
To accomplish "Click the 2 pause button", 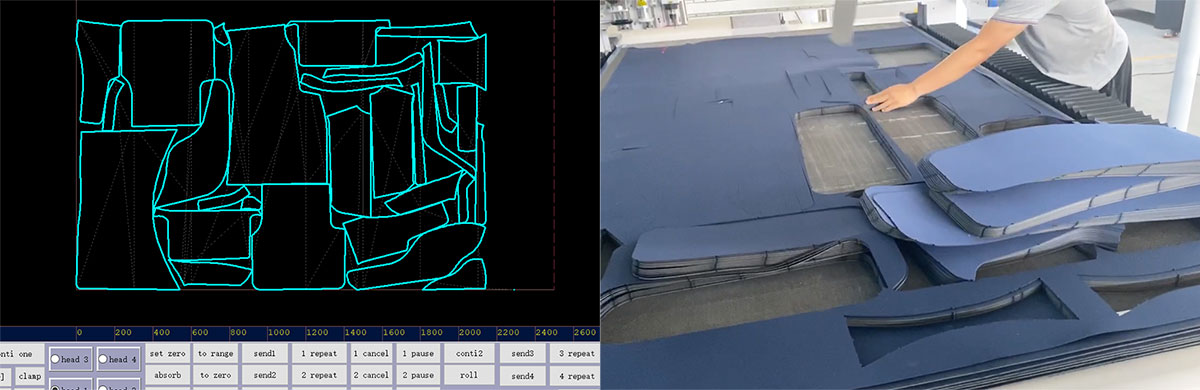I will pyautogui.click(x=418, y=375).
